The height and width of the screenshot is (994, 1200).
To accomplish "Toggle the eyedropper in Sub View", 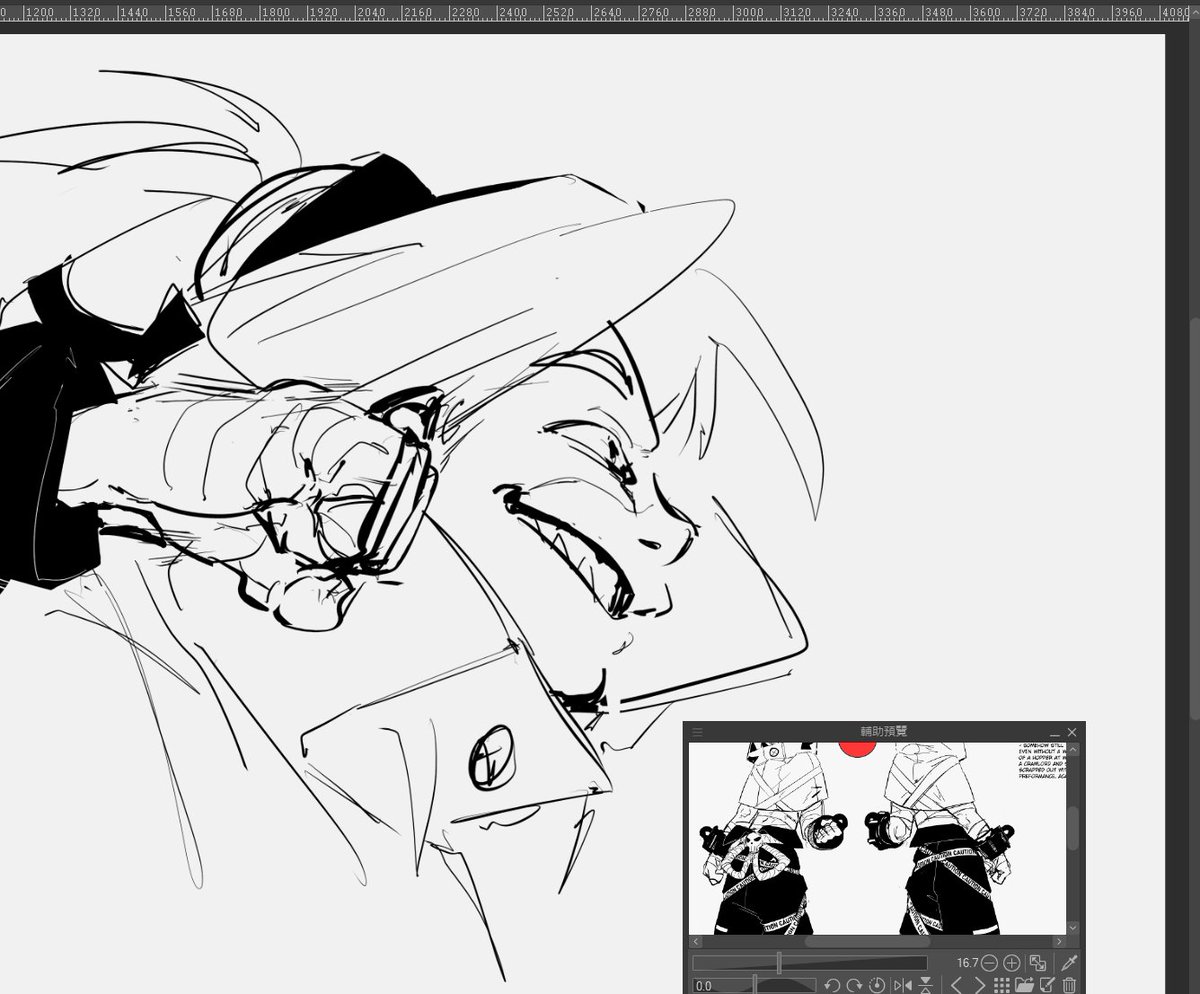I will pos(1069,963).
